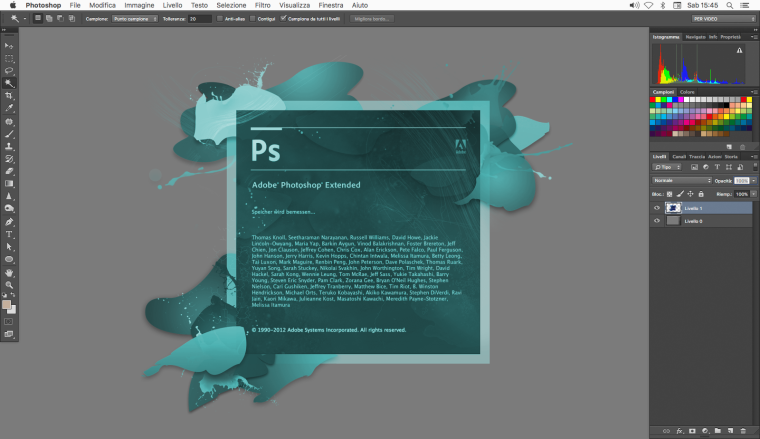Screen dimensions: 760x439
Task: Switch to the Canali tab
Action: [x=679, y=157]
